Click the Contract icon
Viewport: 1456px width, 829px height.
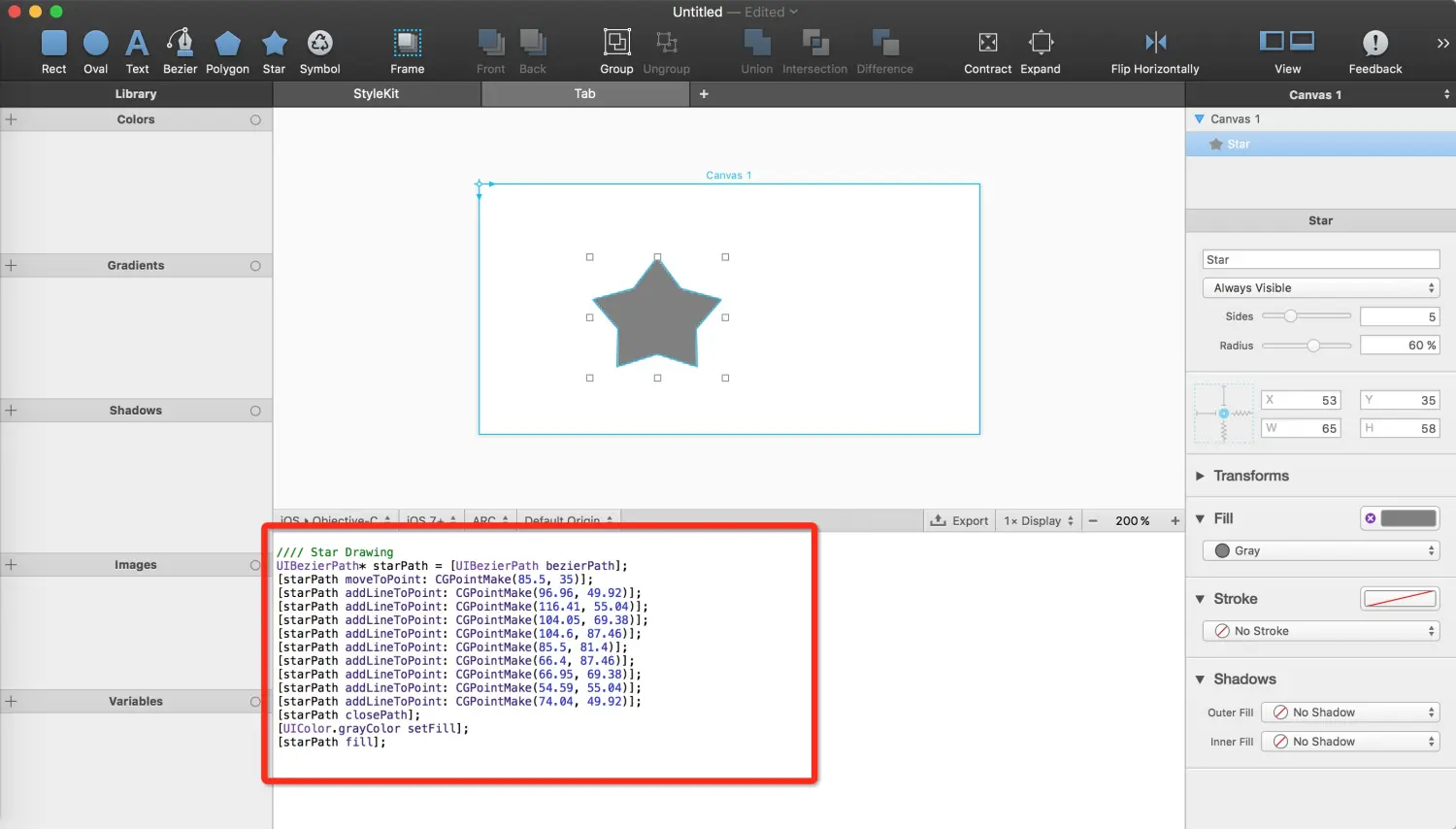(x=988, y=42)
